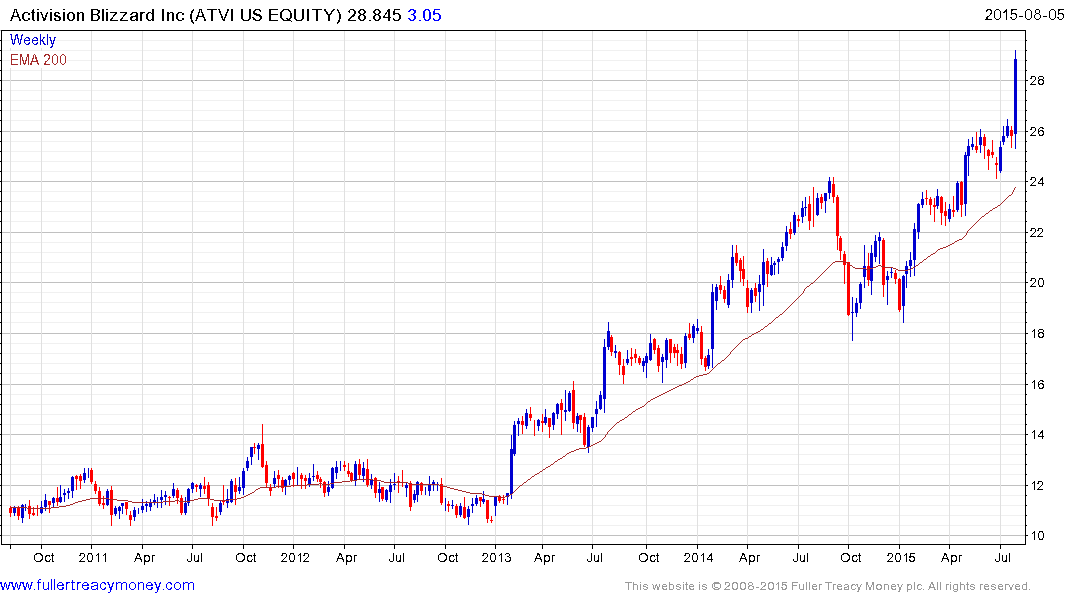
Task: Click the 'Apr' x-axis label after 2015
Action: [x=952, y=557]
